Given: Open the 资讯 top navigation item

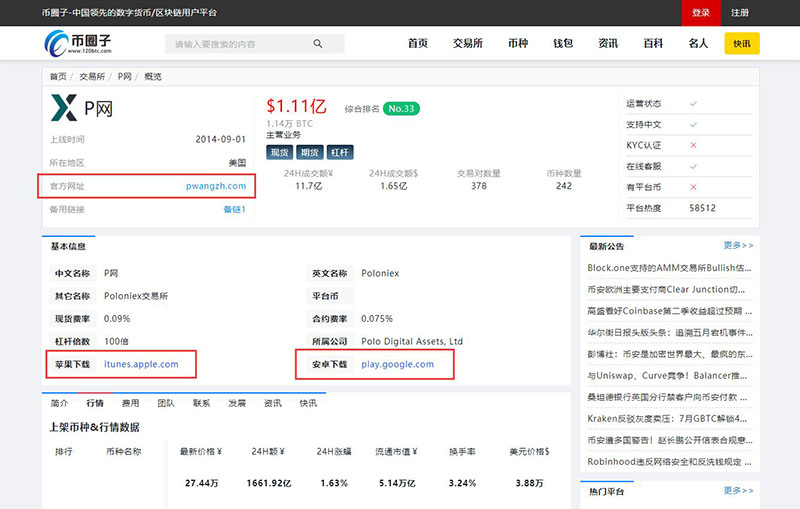Looking at the screenshot, I should pyautogui.click(x=608, y=43).
